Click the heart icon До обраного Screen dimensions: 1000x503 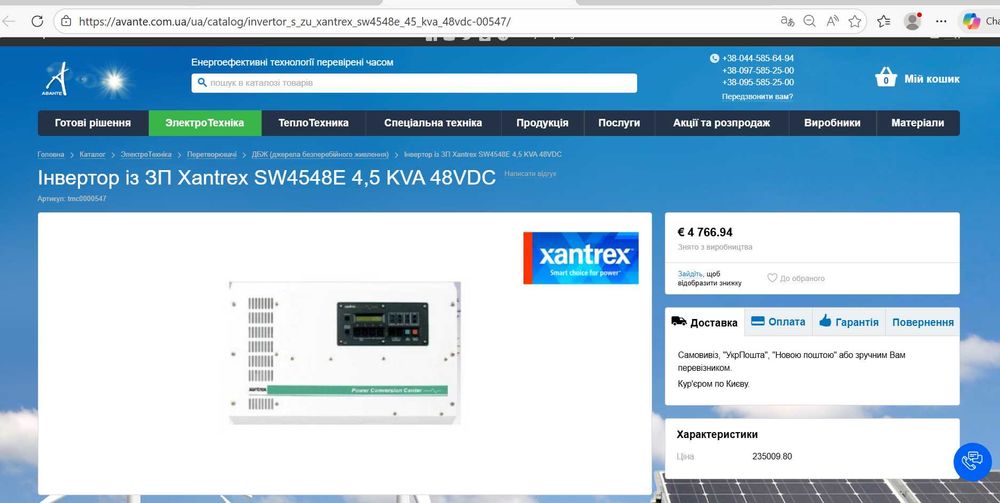coord(772,278)
